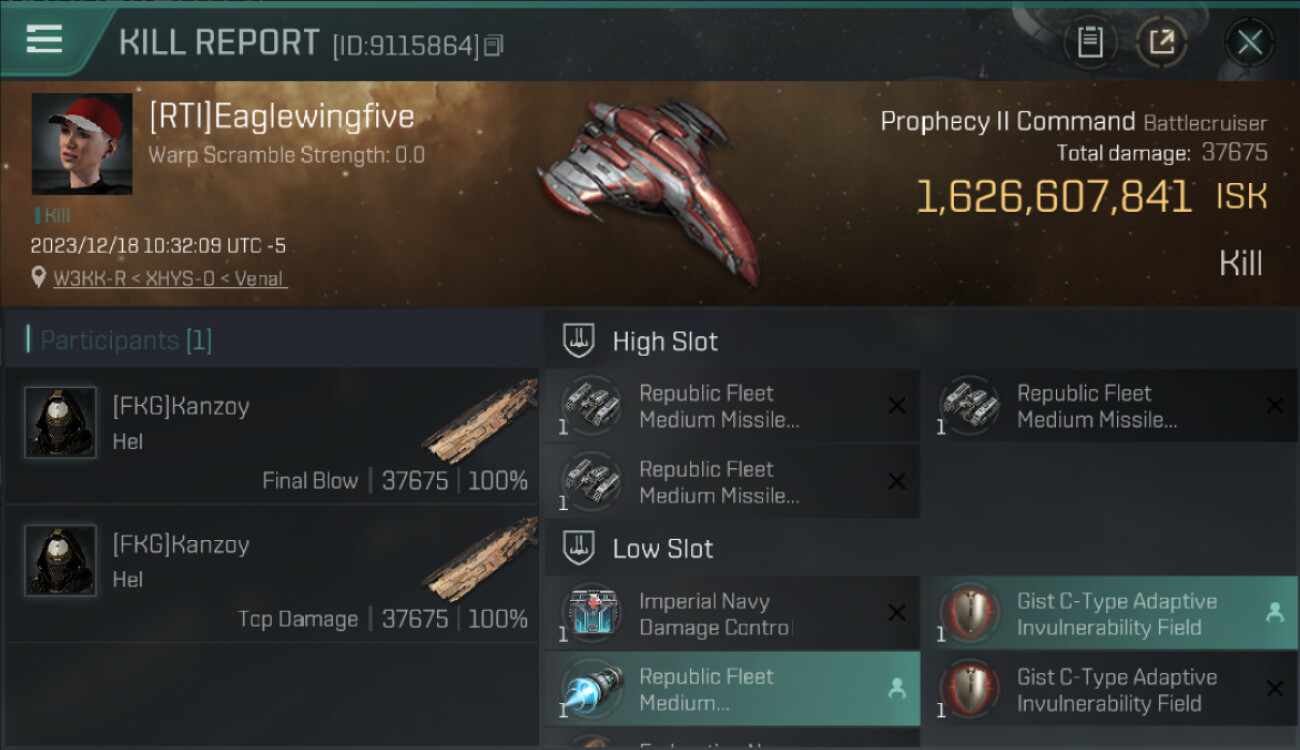
Task: Select Kanzoy's Final Blow participant entry
Action: [x=272, y=435]
